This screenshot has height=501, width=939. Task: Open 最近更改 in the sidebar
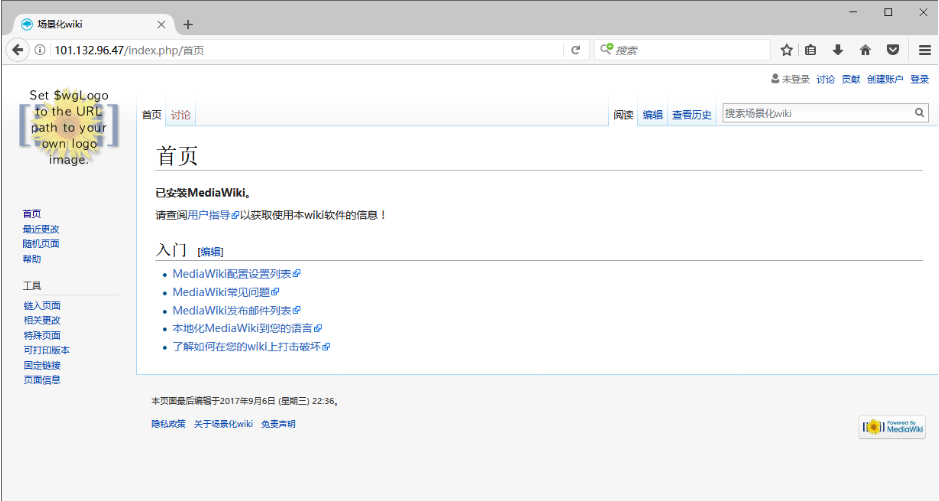tap(41, 229)
